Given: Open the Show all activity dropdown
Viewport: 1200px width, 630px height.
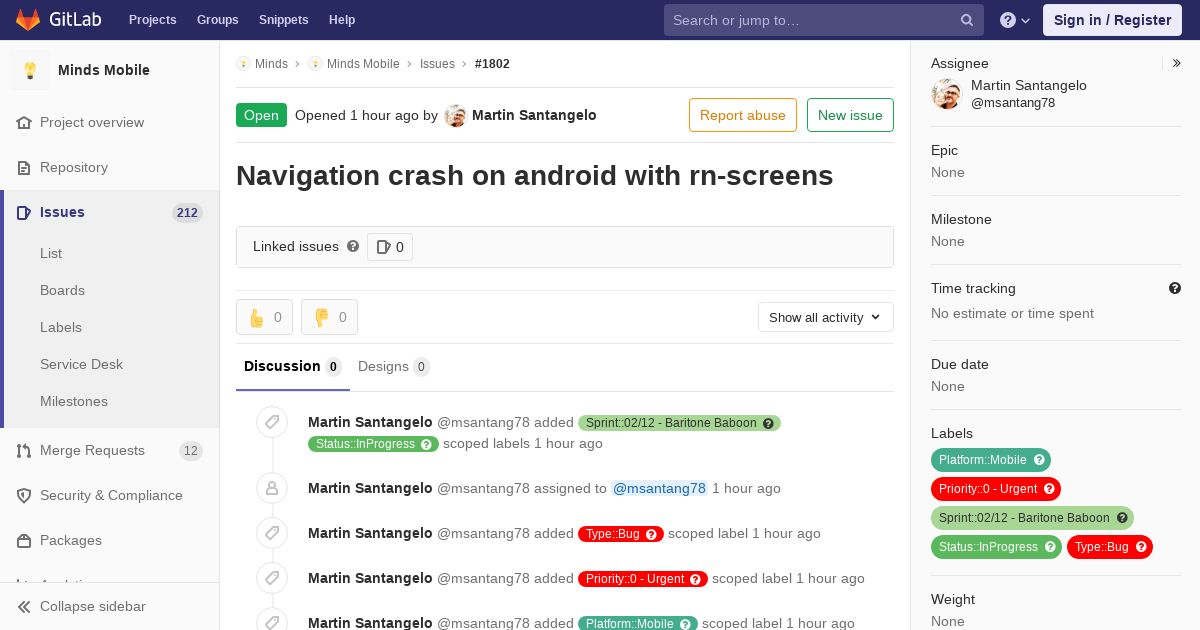Looking at the screenshot, I should click(826, 317).
